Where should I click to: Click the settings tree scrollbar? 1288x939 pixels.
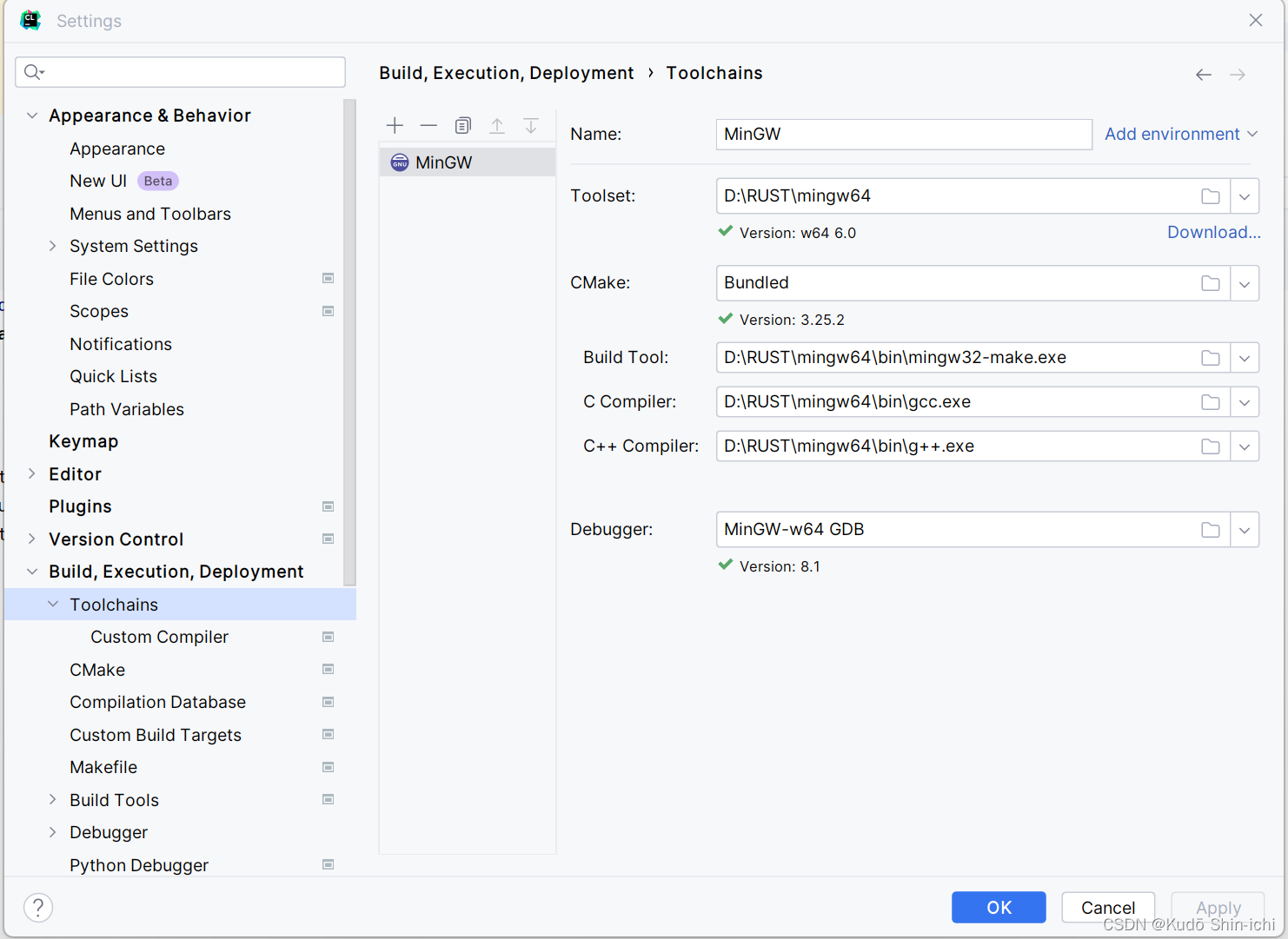click(x=349, y=342)
